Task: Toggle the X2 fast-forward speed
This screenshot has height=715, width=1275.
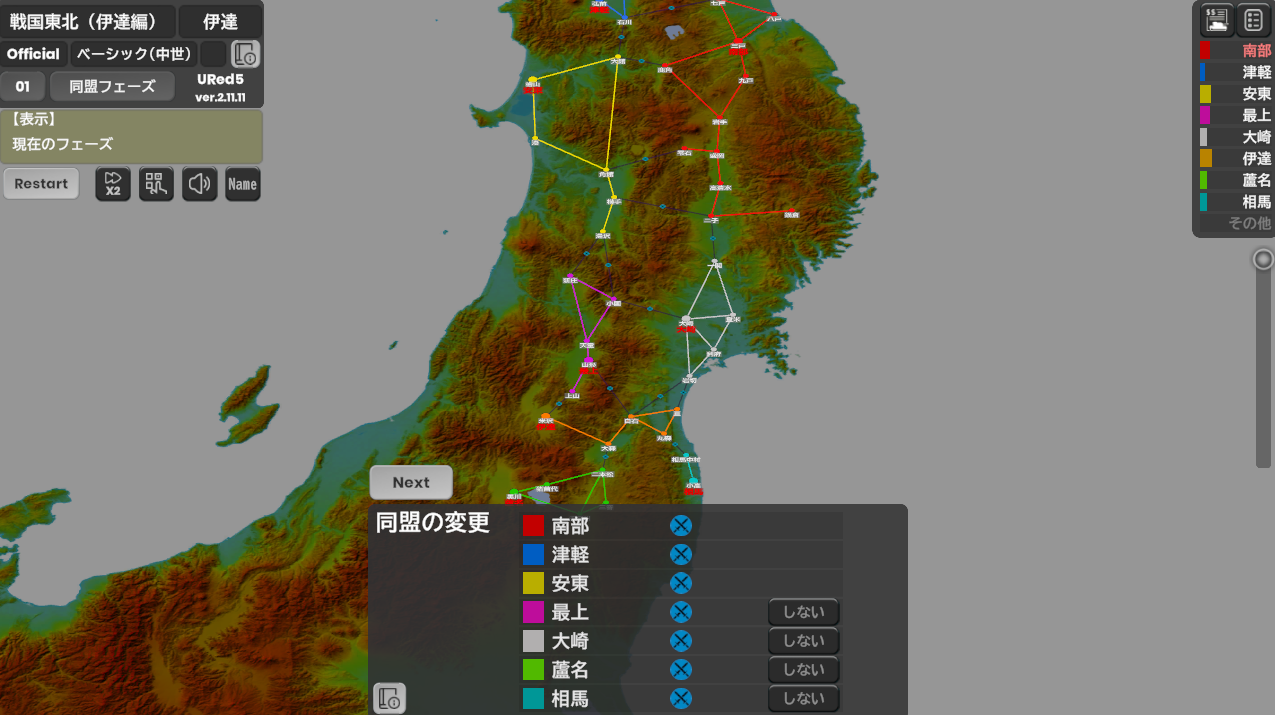Action: click(113, 184)
